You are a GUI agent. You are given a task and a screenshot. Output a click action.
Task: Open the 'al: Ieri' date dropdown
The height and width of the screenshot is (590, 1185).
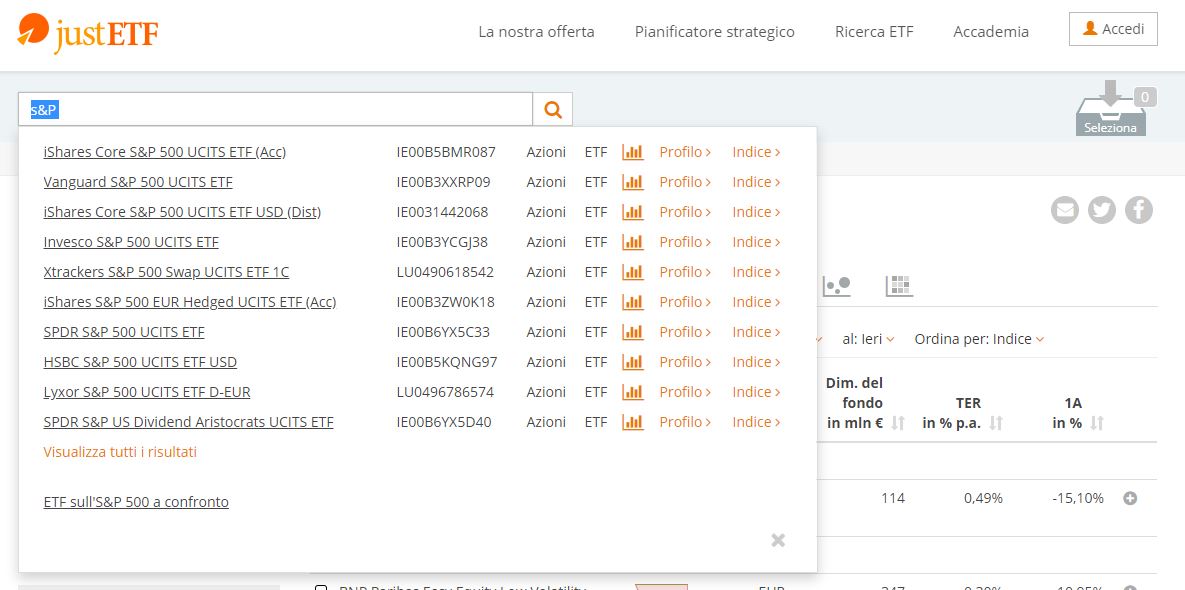(x=868, y=339)
